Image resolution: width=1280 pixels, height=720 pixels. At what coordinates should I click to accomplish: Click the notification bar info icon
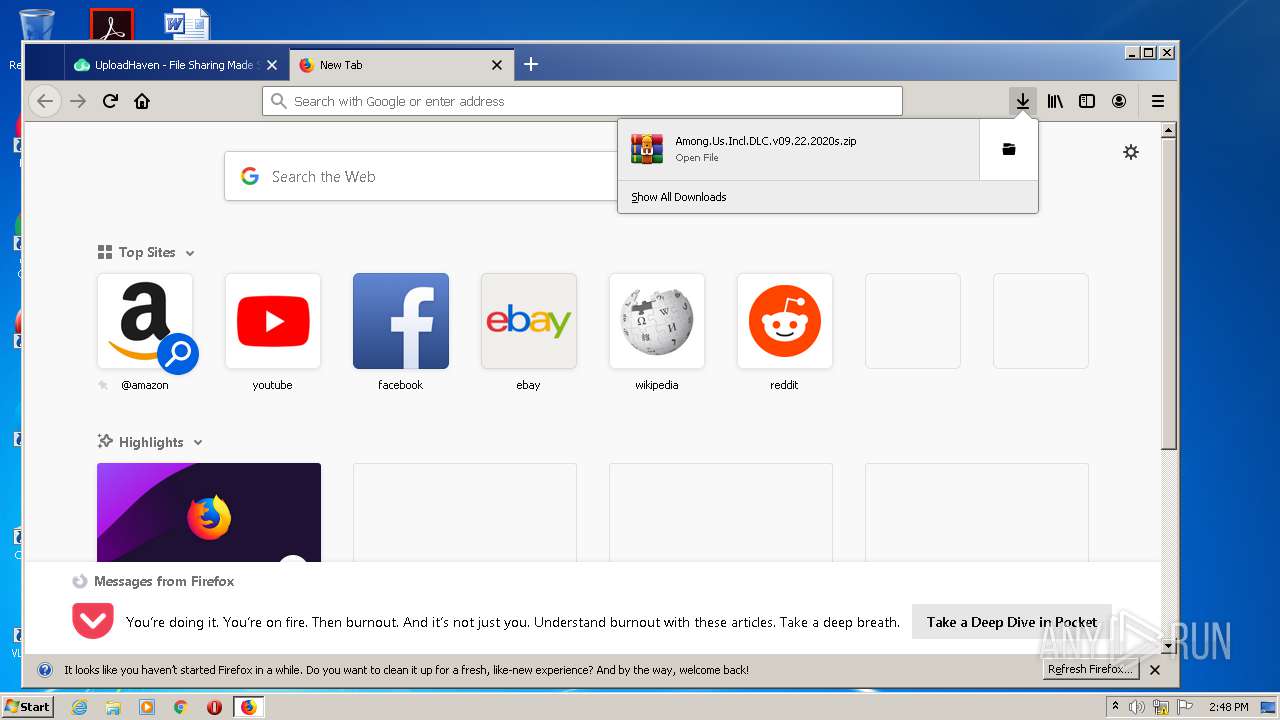[x=45, y=670]
